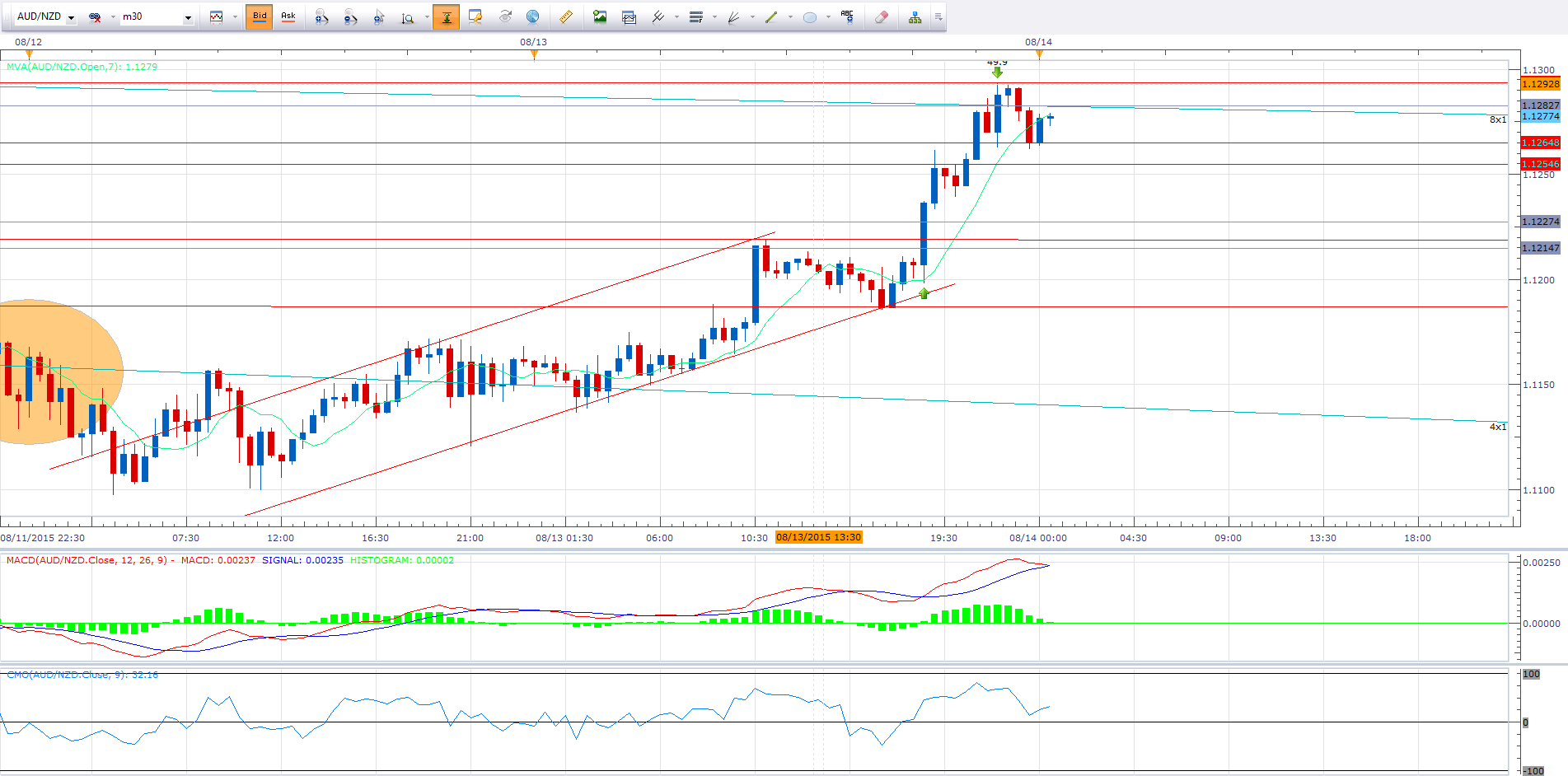Open the Fibonacci levels tool dropdown
The height and width of the screenshot is (776, 1568).
714,17
